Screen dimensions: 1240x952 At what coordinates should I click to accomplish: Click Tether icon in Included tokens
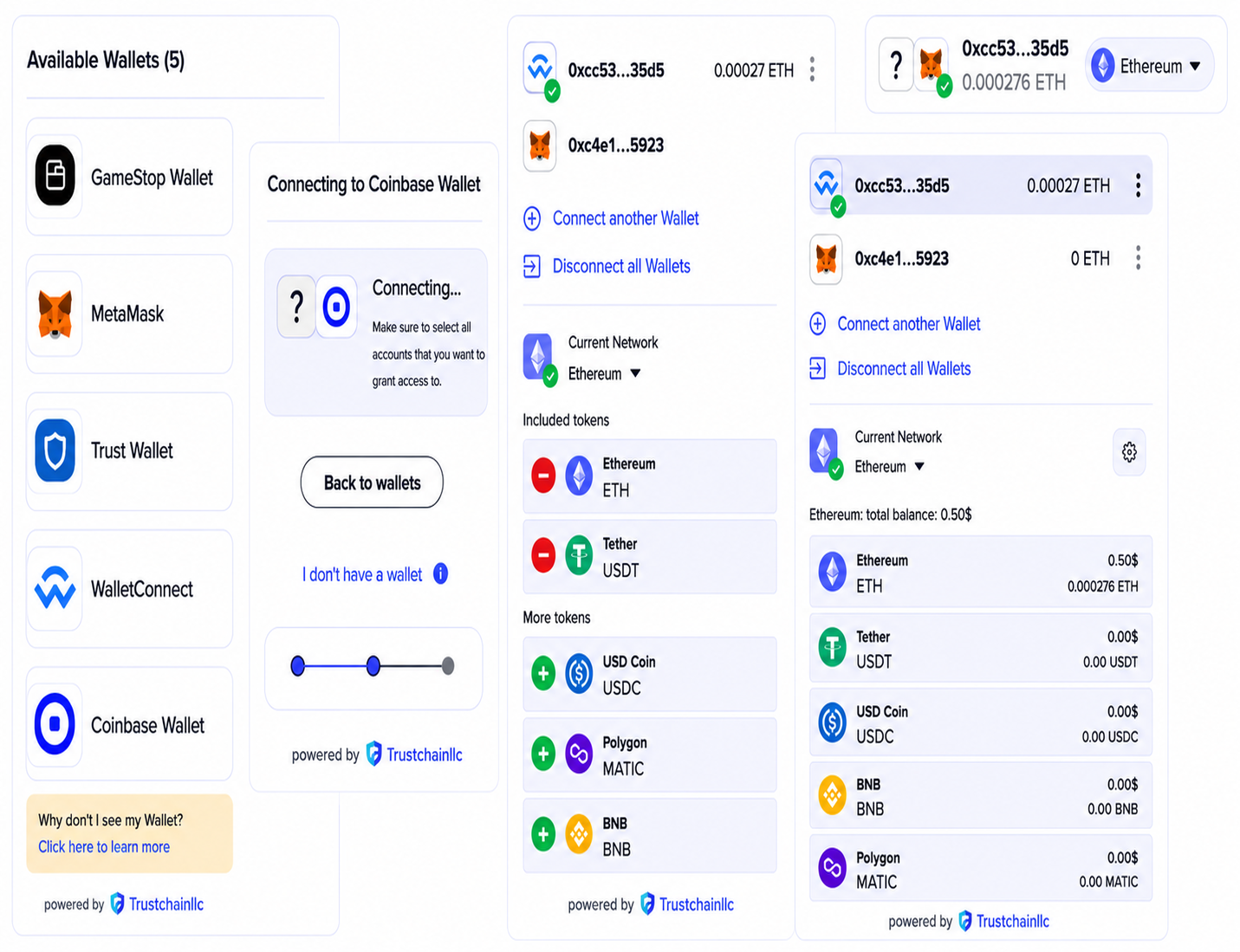pyautogui.click(x=579, y=556)
